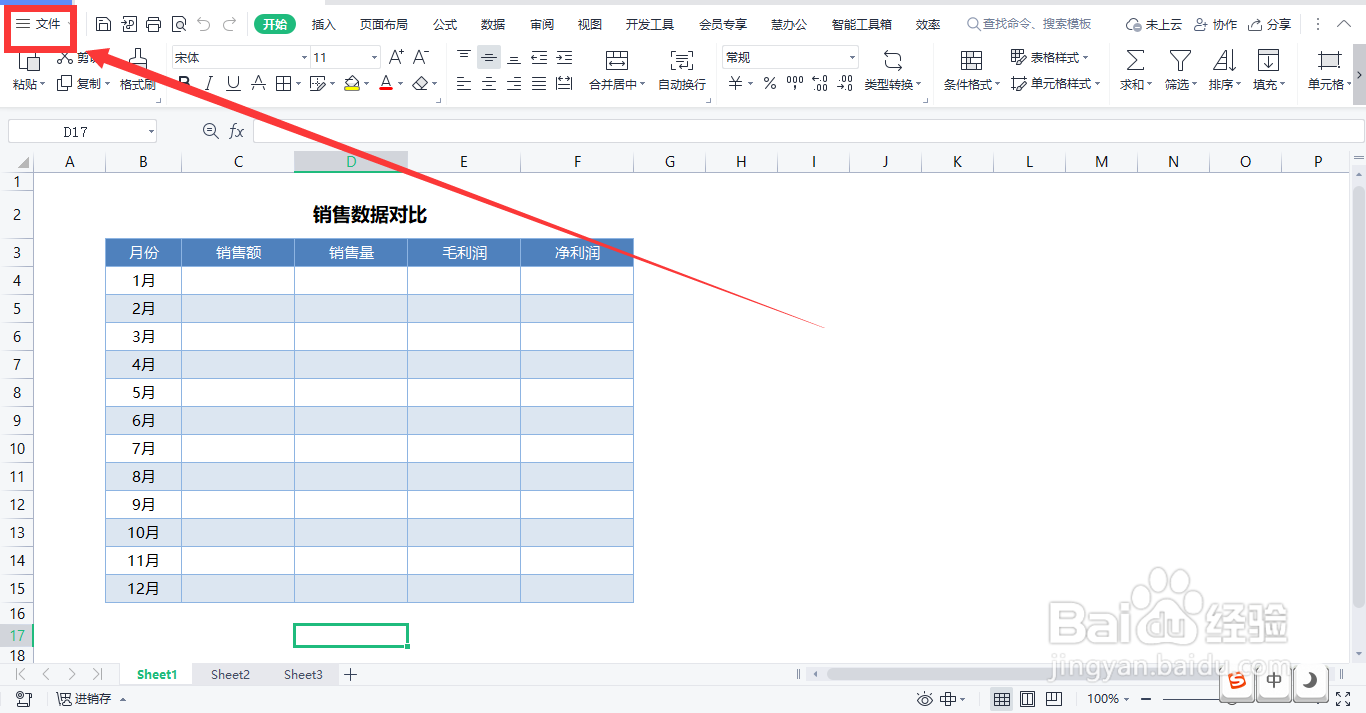Apply underline formatting

click(x=233, y=84)
